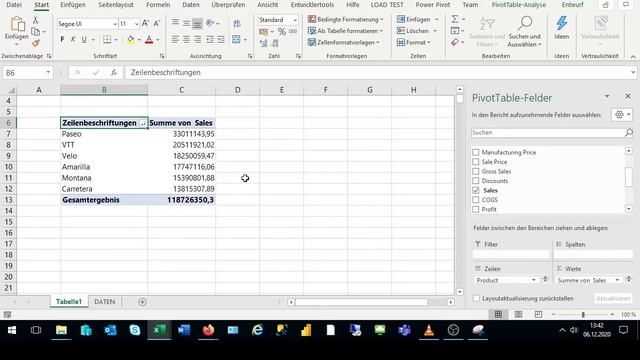The width and height of the screenshot is (640, 360).
Task: Open Suchen und Auswählen magnifier
Action: [x=524, y=24]
